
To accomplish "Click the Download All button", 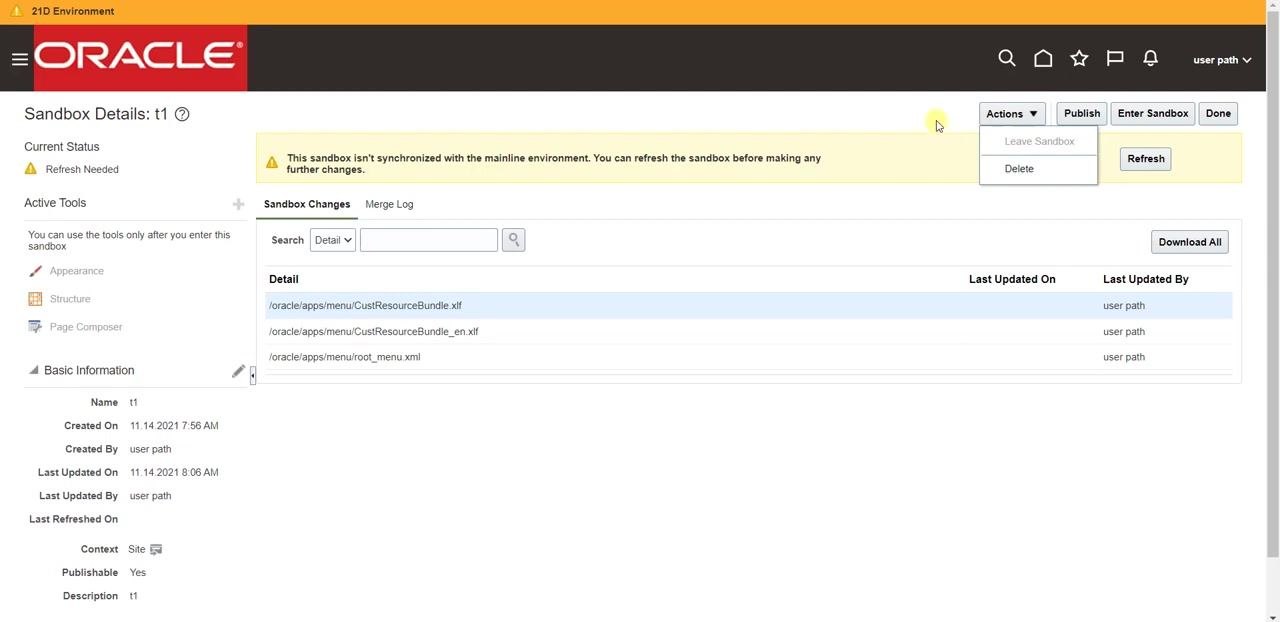I will point(1190,242).
